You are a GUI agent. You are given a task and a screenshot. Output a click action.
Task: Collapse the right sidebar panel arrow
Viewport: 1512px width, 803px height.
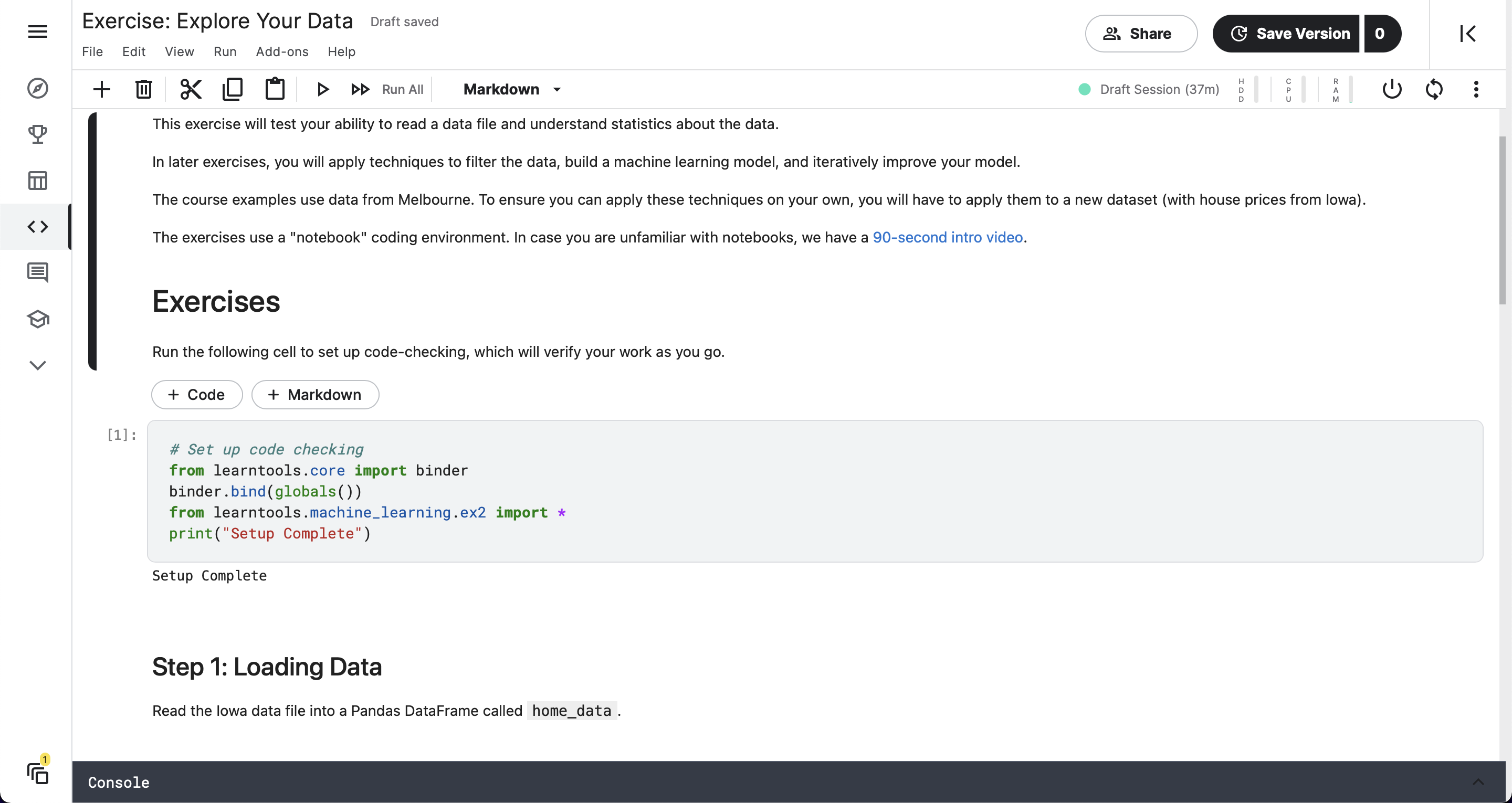click(1467, 34)
